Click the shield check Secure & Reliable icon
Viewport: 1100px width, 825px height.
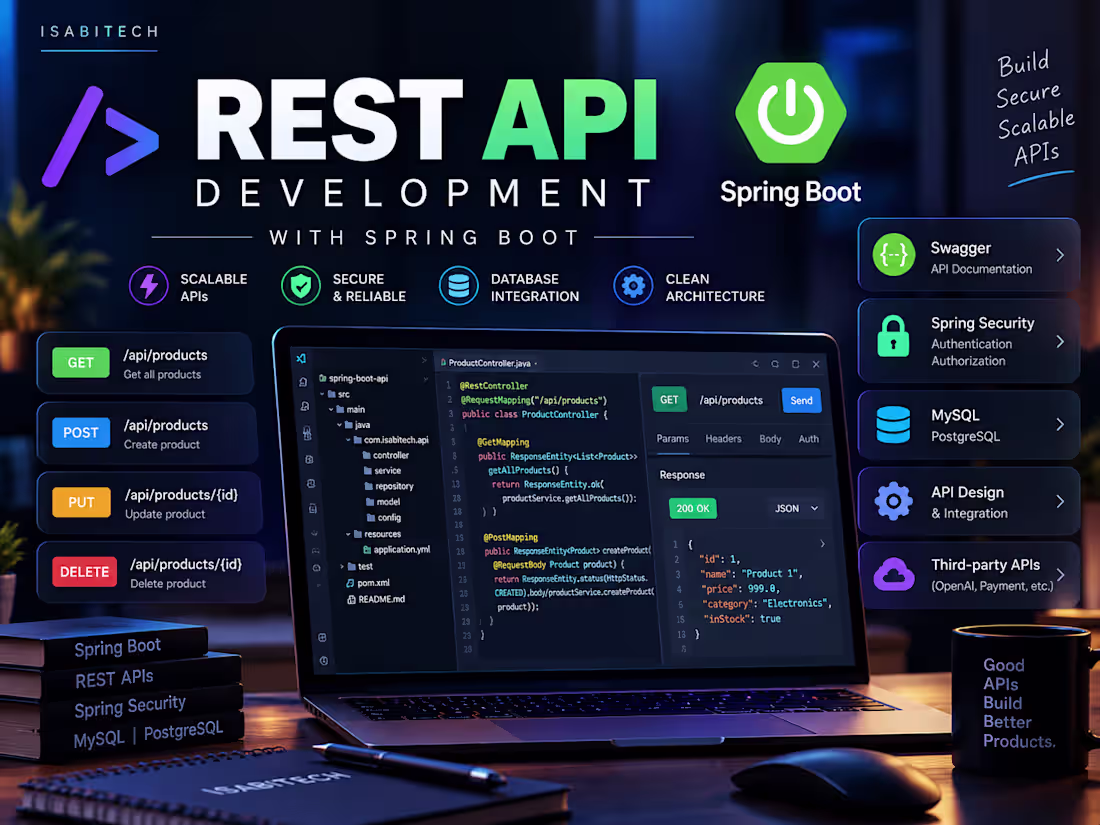301,286
